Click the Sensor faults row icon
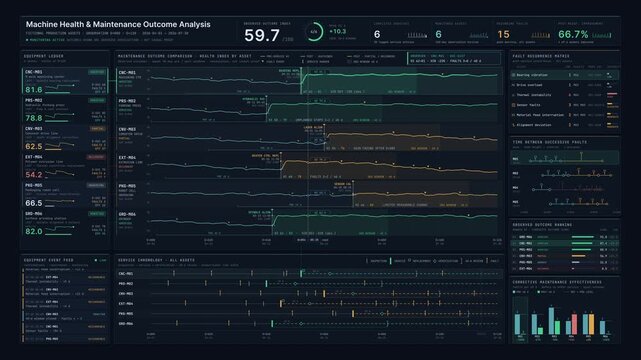The width and height of the screenshot is (641, 360). tap(513, 105)
